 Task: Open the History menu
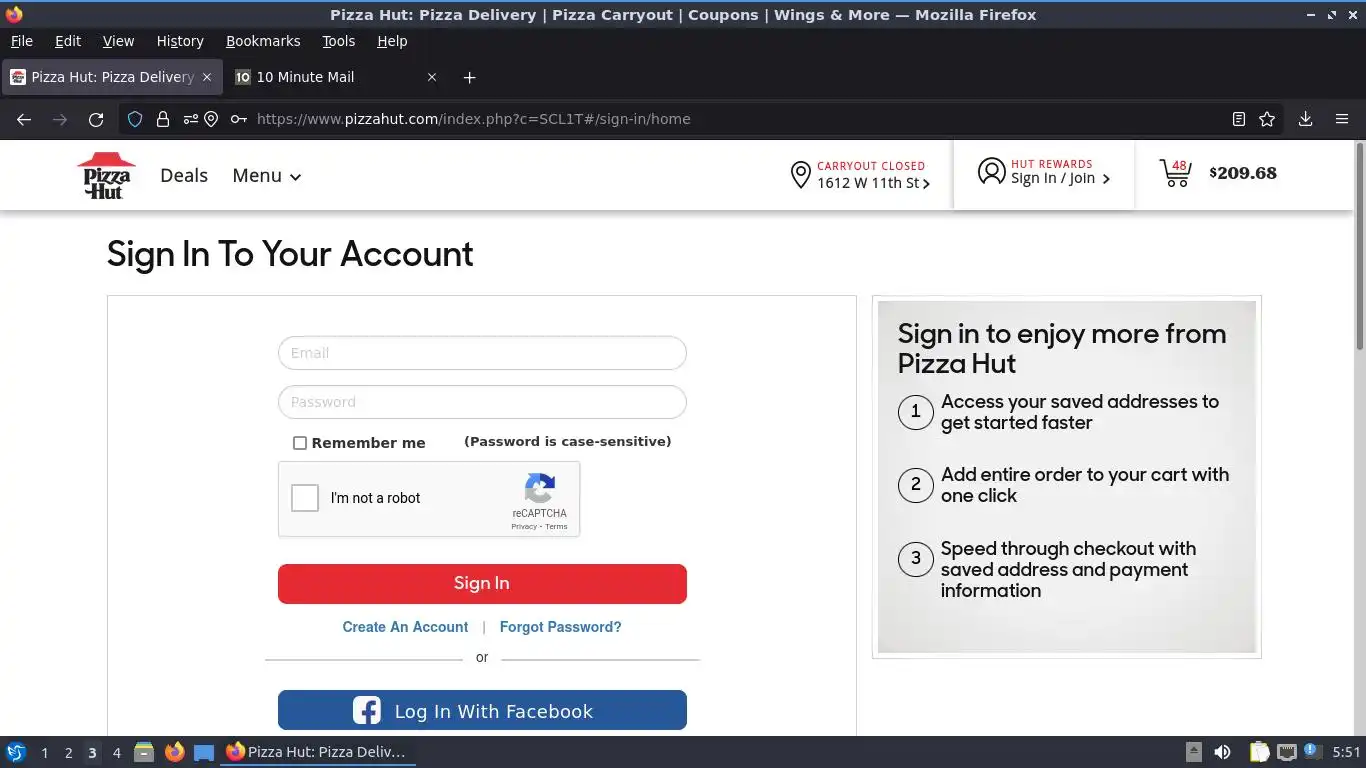[180, 41]
